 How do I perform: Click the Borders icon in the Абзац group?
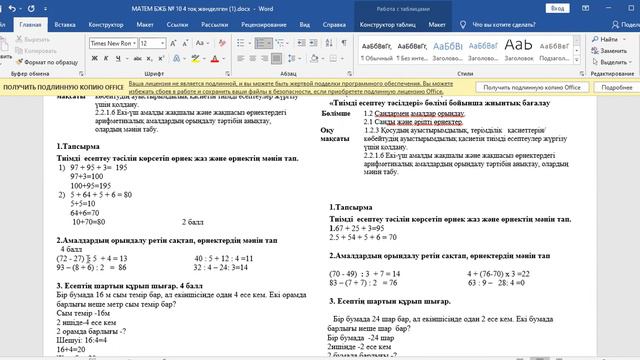333,59
